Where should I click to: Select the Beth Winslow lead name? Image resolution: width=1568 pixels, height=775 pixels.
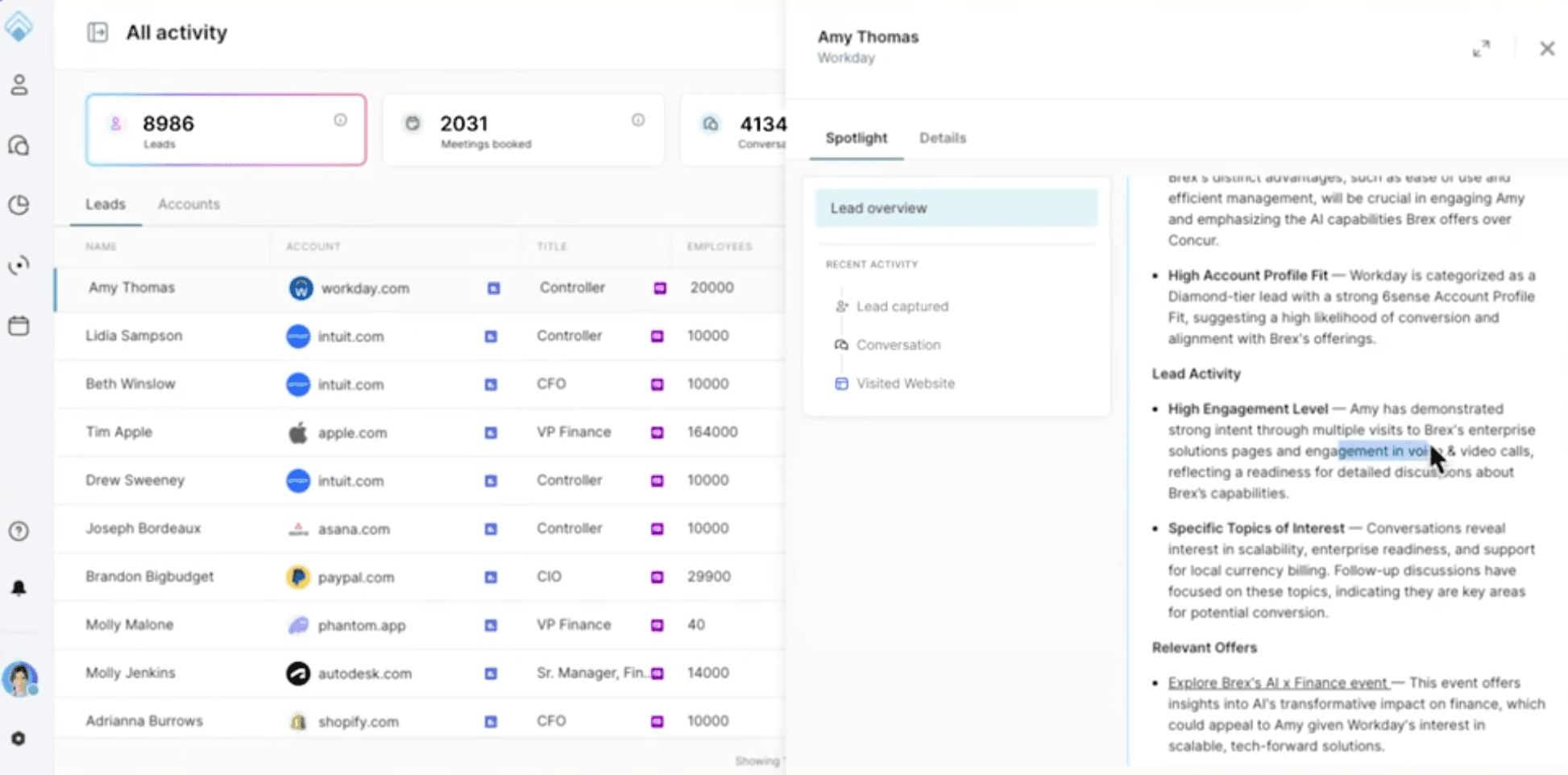131,383
